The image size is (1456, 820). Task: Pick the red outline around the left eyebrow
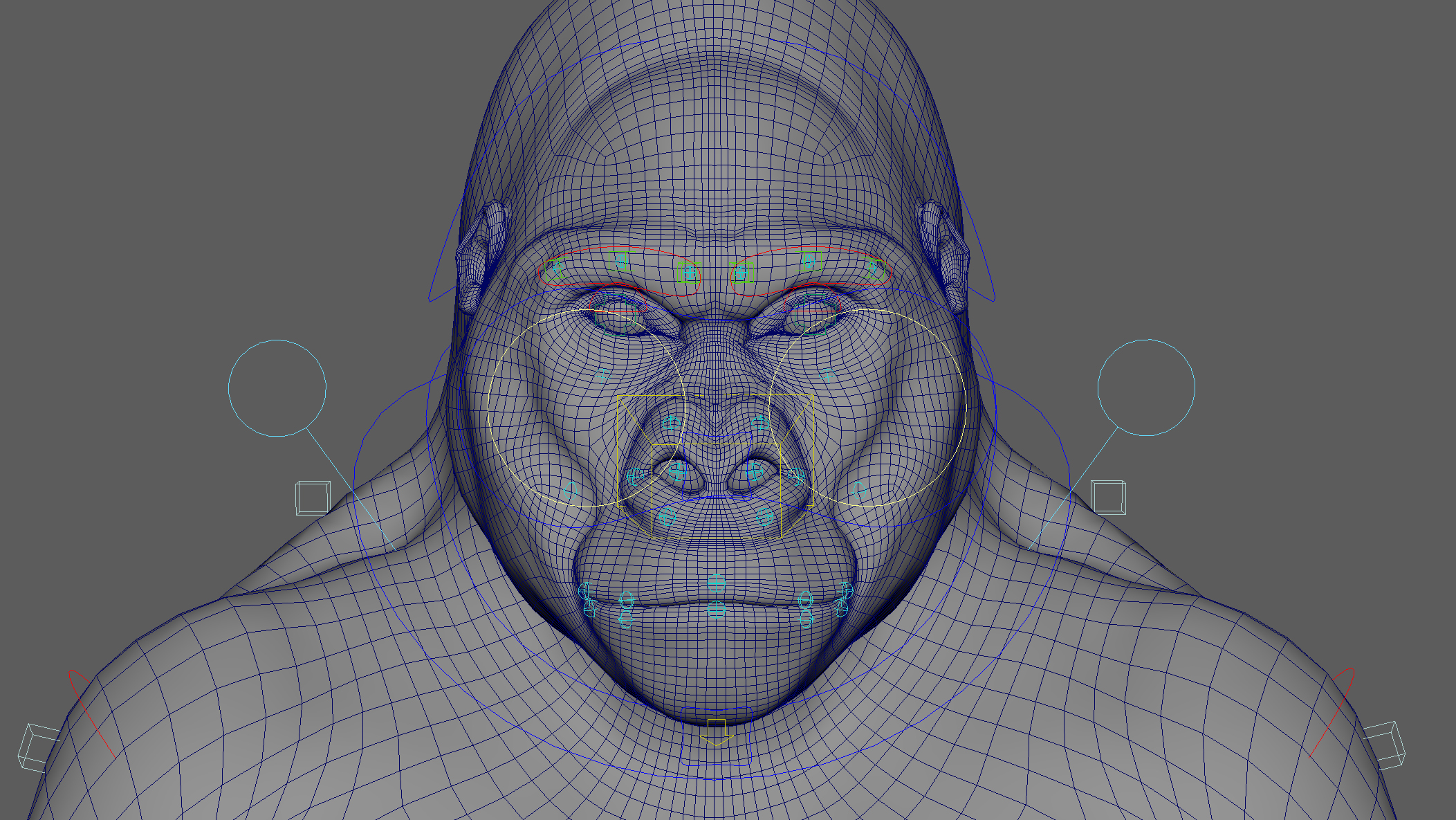(620, 271)
